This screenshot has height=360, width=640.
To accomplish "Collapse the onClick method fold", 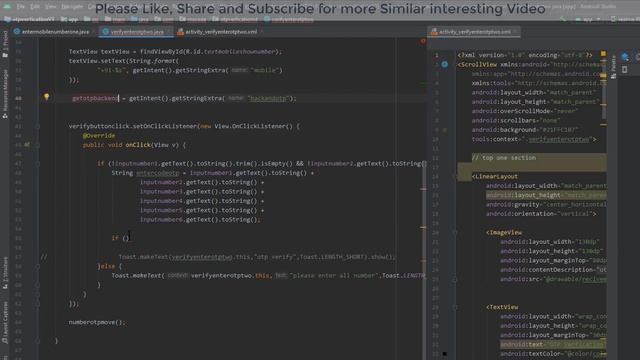I will point(38,145).
